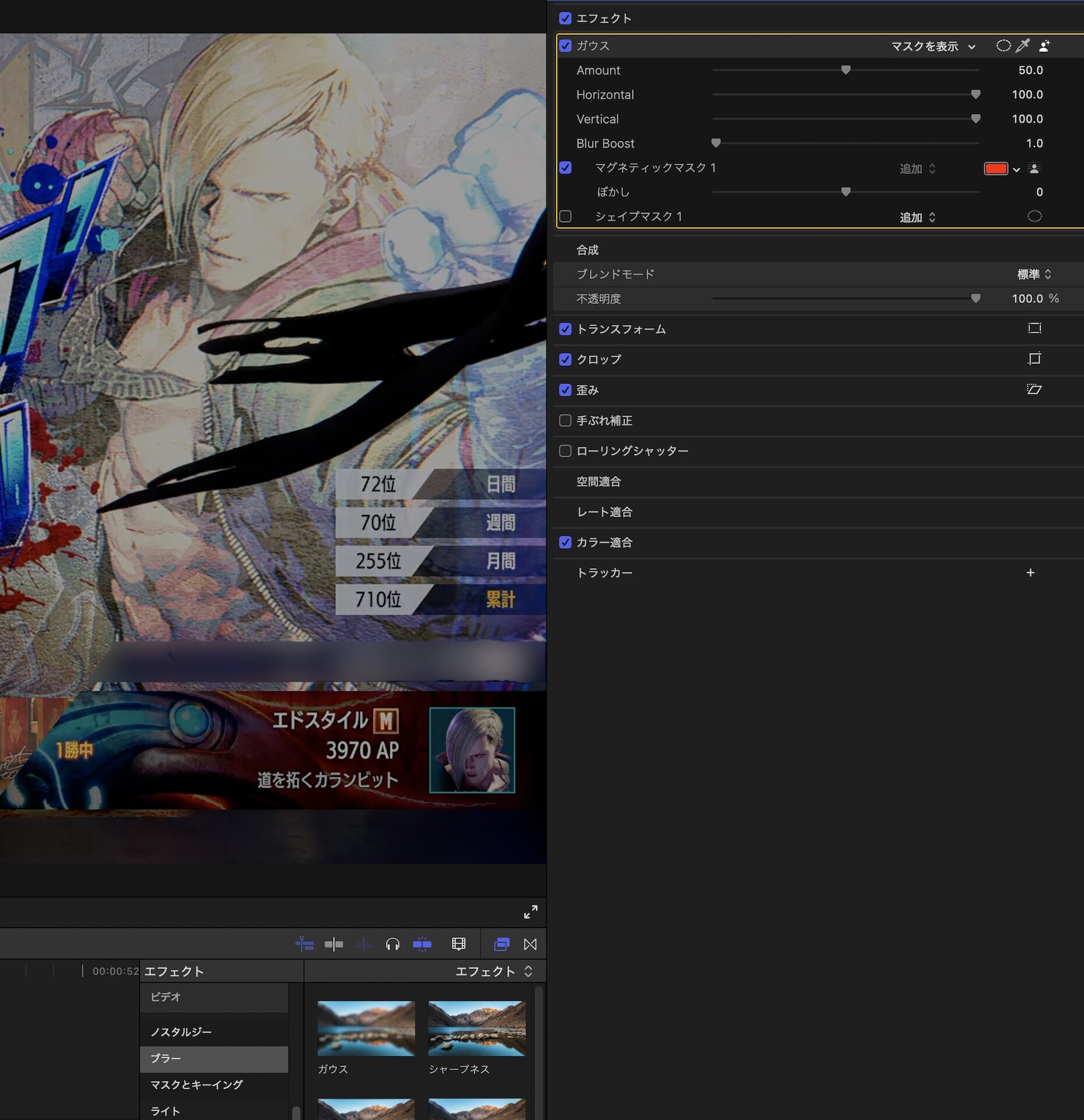Click the マグネティックマスク 1 person mask icon
The image size is (1084, 1120).
[x=1034, y=169]
